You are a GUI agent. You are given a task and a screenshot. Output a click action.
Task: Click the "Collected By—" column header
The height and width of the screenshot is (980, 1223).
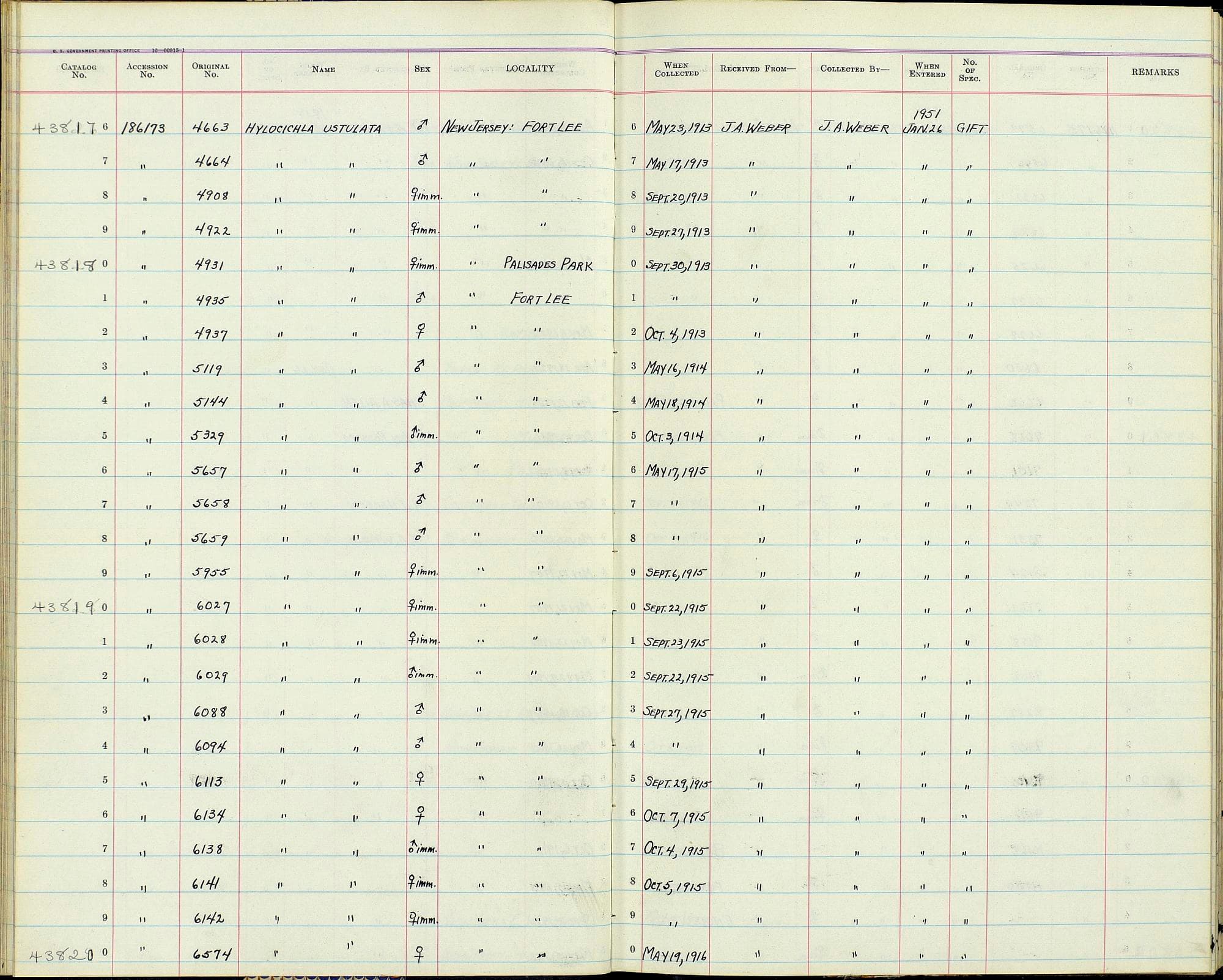(855, 69)
